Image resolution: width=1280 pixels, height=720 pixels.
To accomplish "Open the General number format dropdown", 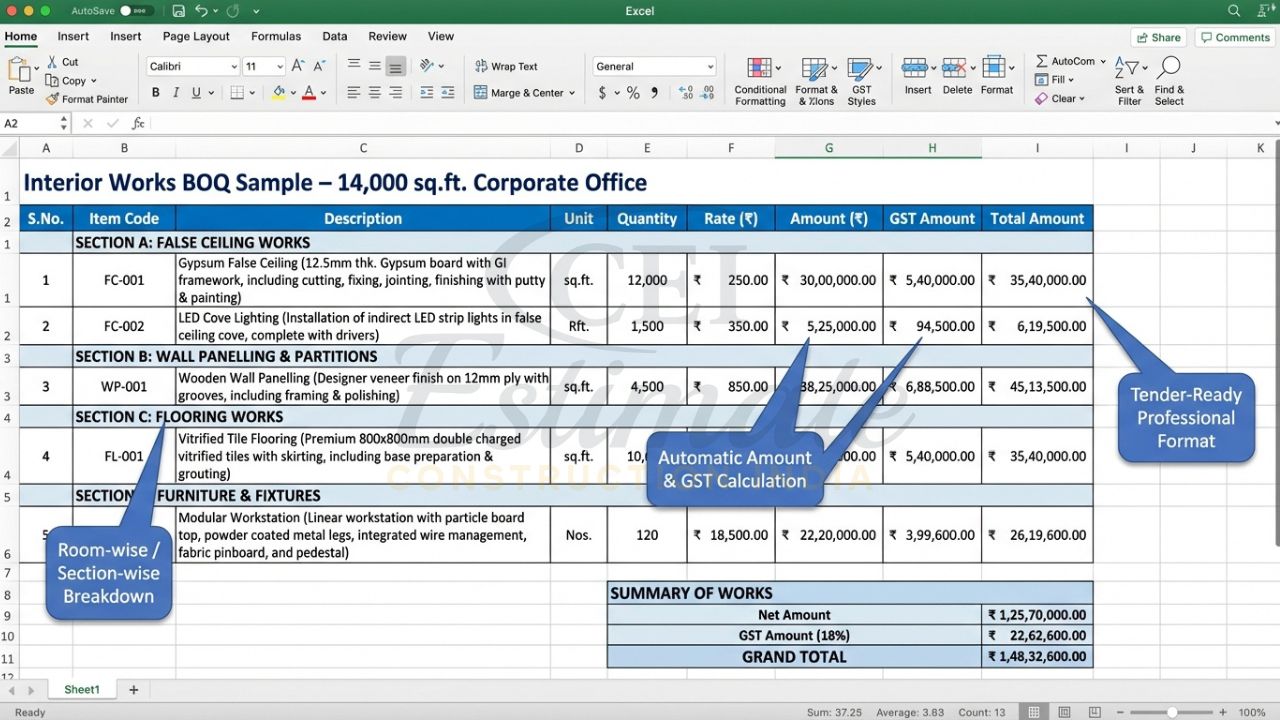I will 654,65.
